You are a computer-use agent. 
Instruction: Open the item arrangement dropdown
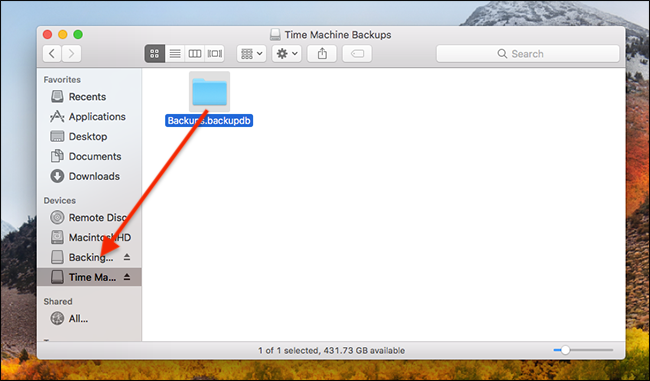252,53
